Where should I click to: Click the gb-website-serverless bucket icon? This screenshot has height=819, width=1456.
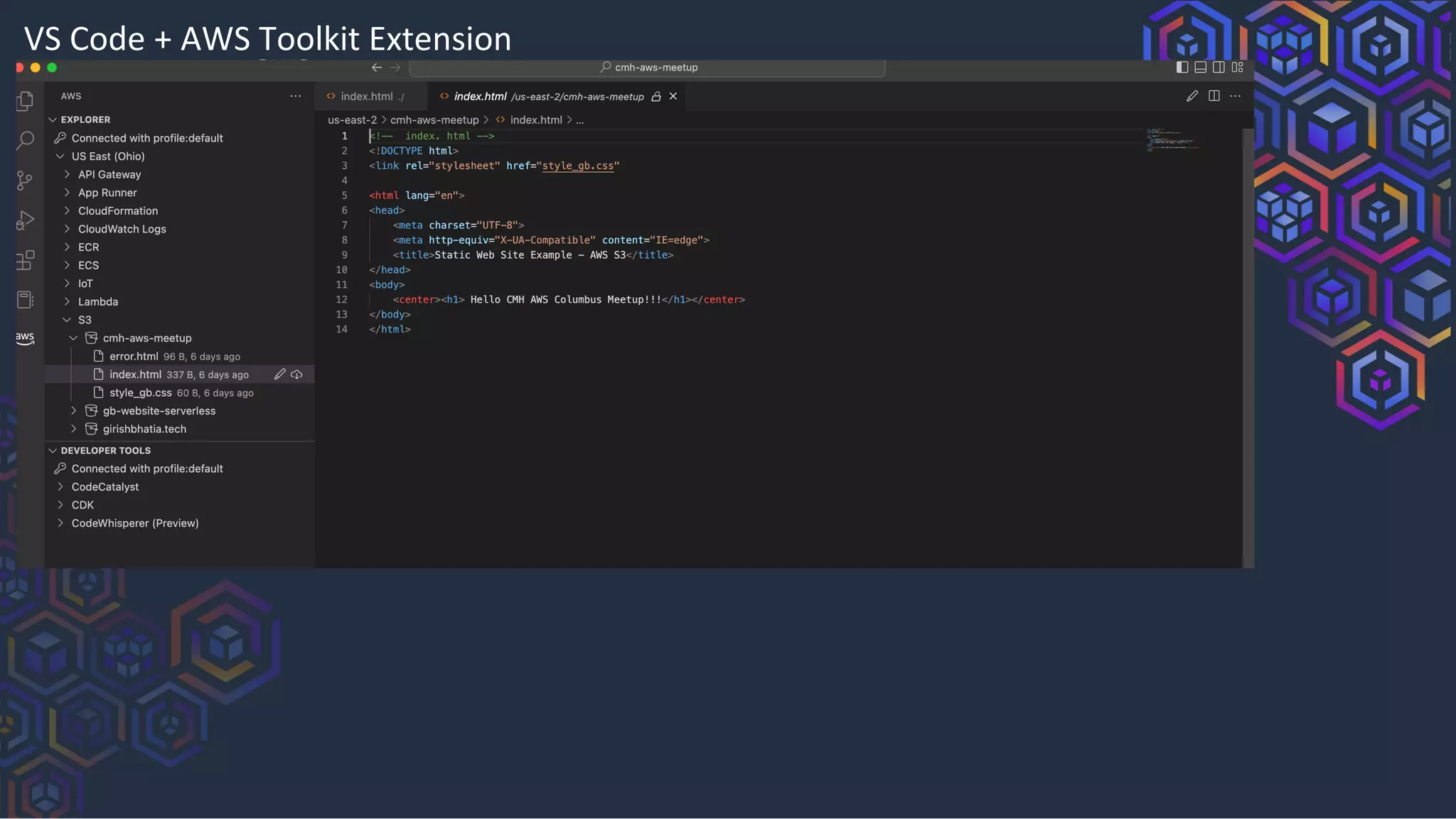92,410
